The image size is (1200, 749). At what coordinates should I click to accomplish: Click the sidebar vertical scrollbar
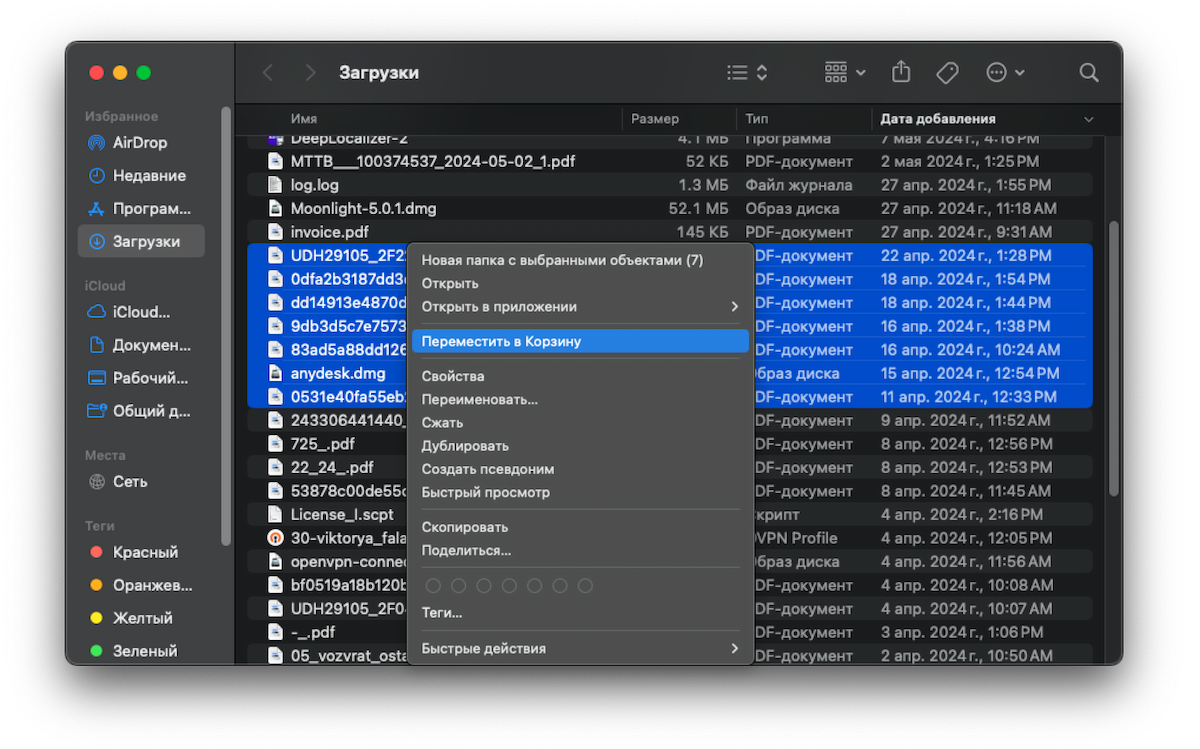pyautogui.click(x=226, y=326)
